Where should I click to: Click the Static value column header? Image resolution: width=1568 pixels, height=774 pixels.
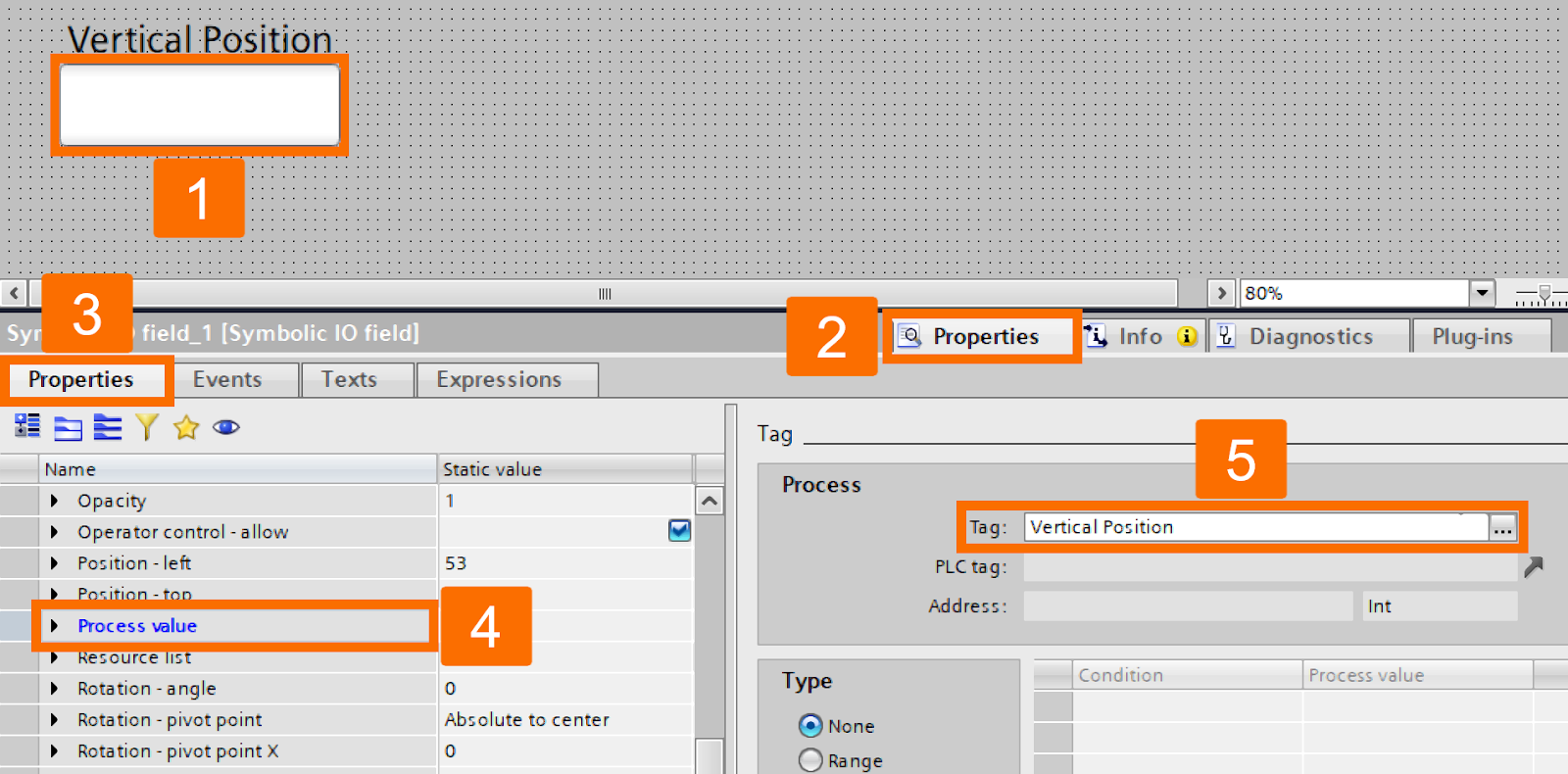pos(565,469)
